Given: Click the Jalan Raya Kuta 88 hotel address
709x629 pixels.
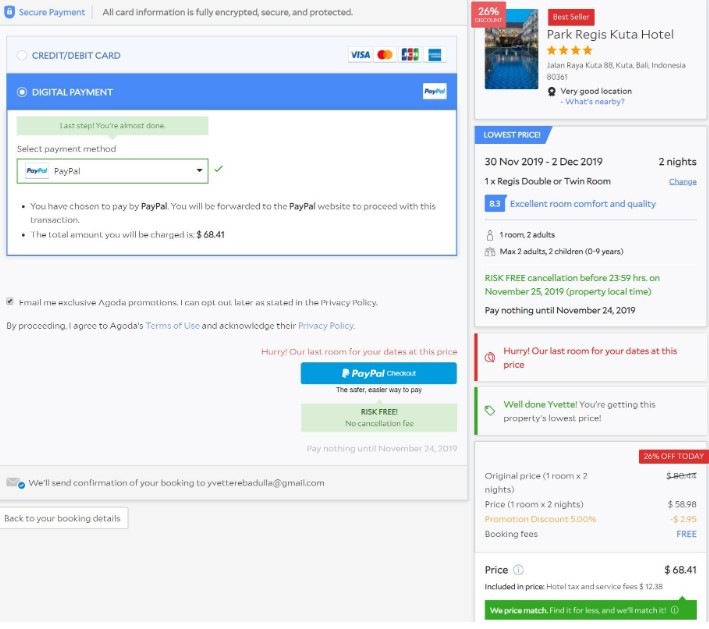Looking at the screenshot, I should point(616,71).
